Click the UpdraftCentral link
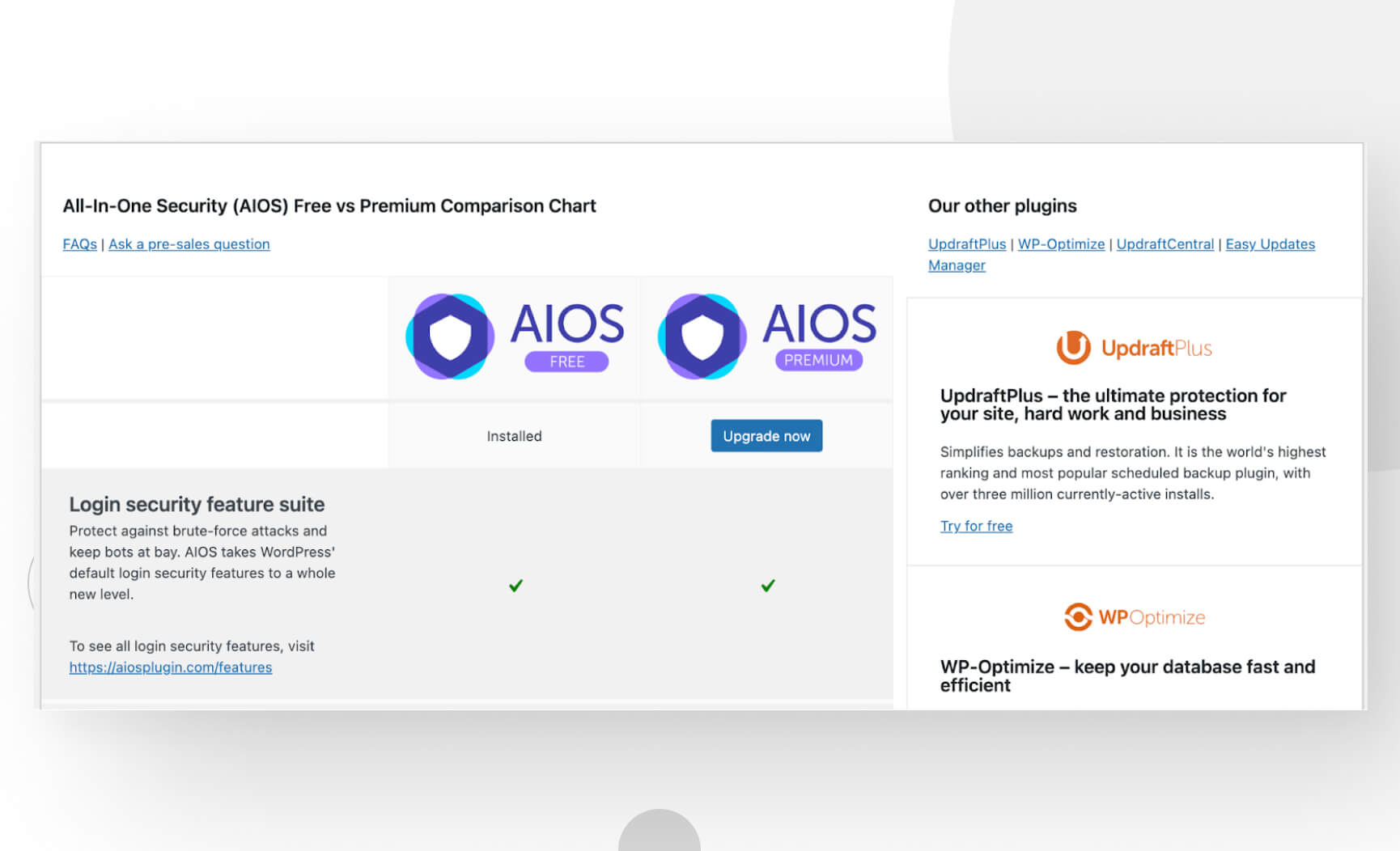The height and width of the screenshot is (851, 1400). [x=1166, y=243]
